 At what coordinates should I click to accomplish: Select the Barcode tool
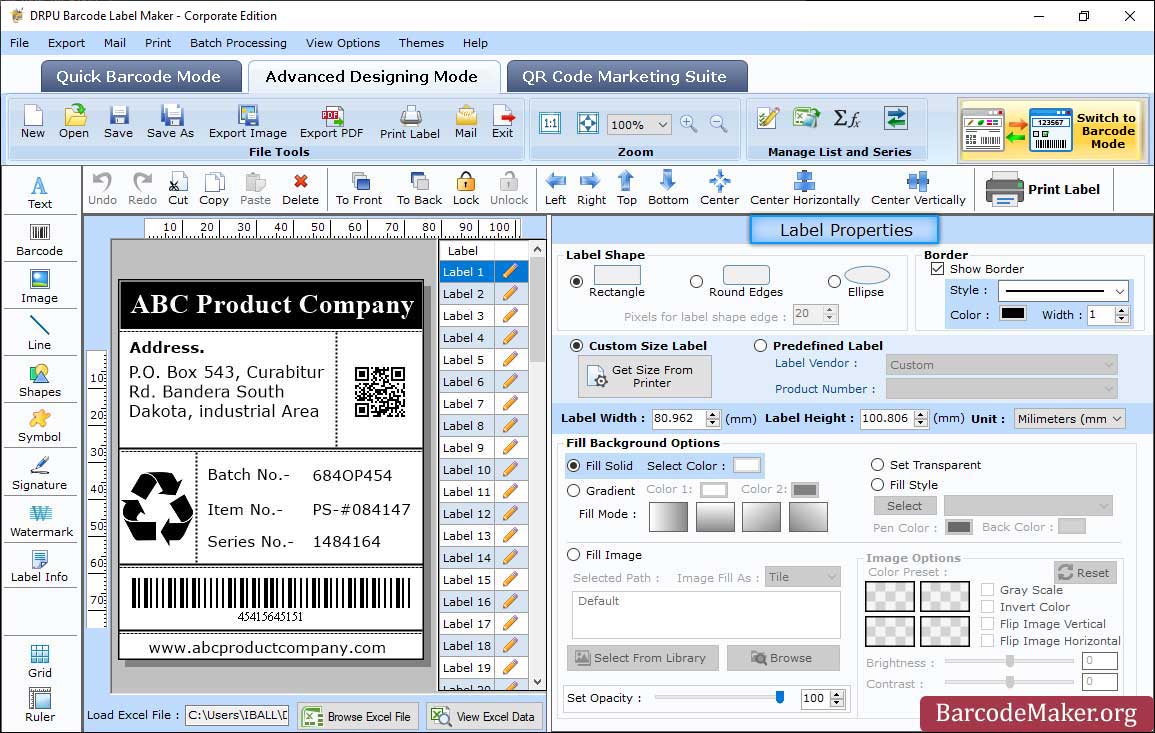coord(40,240)
